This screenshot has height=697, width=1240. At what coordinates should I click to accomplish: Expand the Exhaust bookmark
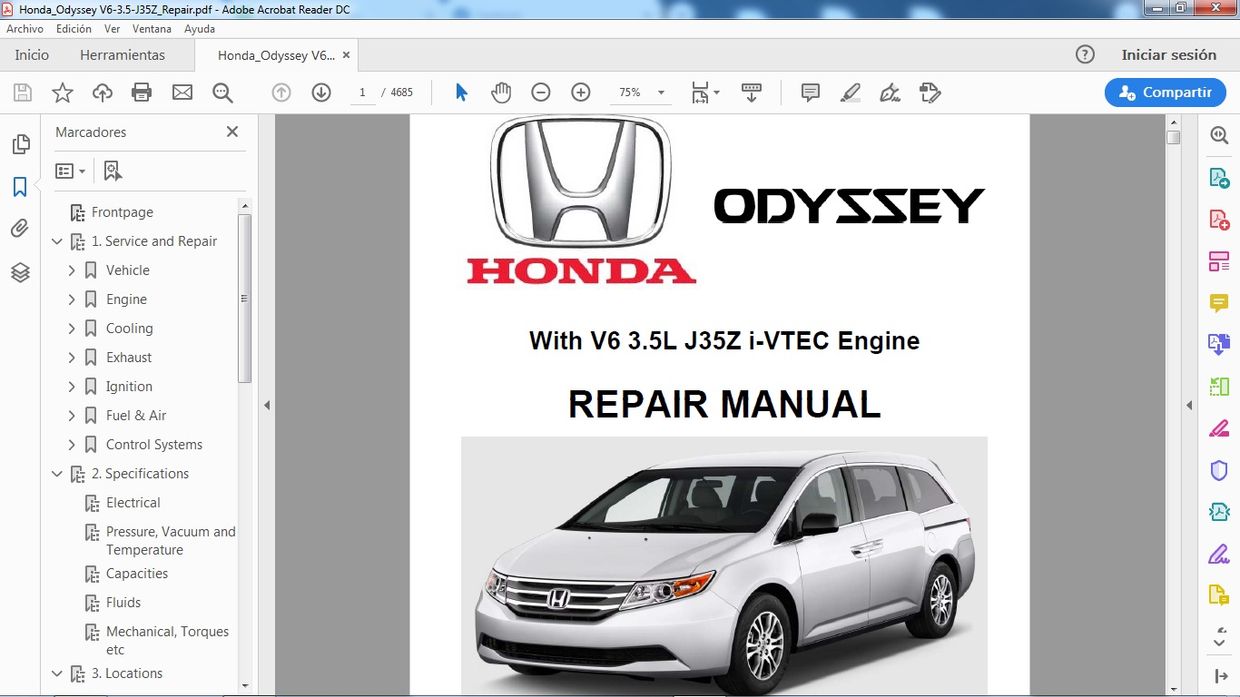(71, 357)
